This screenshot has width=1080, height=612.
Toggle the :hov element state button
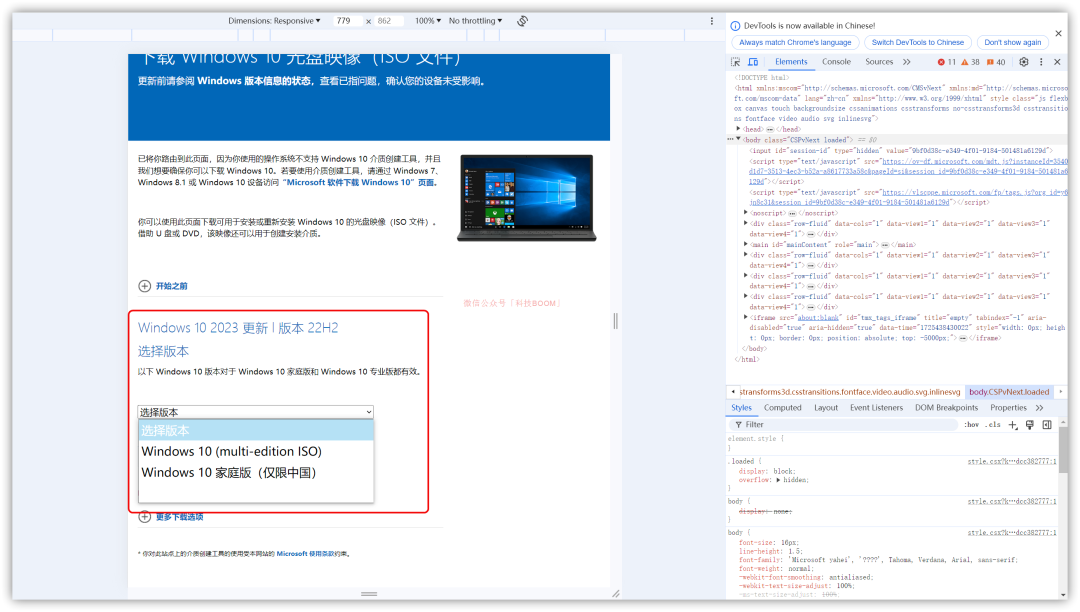(972, 425)
